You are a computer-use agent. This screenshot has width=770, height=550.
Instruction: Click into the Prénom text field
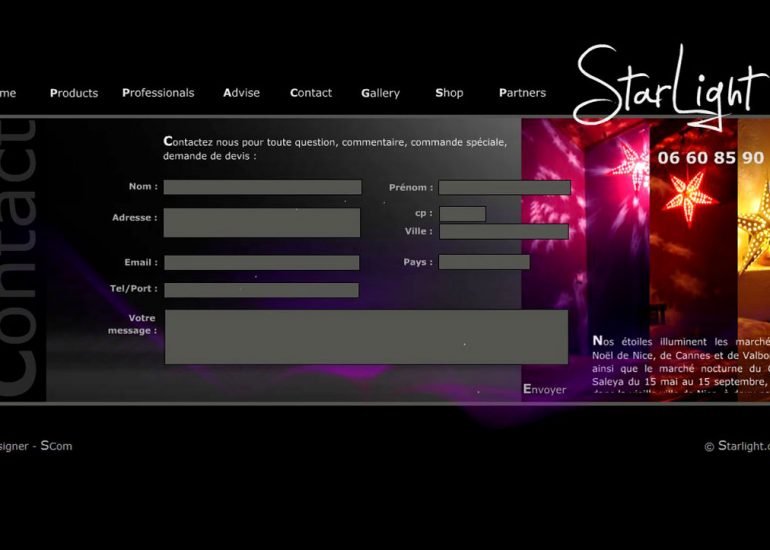504,187
